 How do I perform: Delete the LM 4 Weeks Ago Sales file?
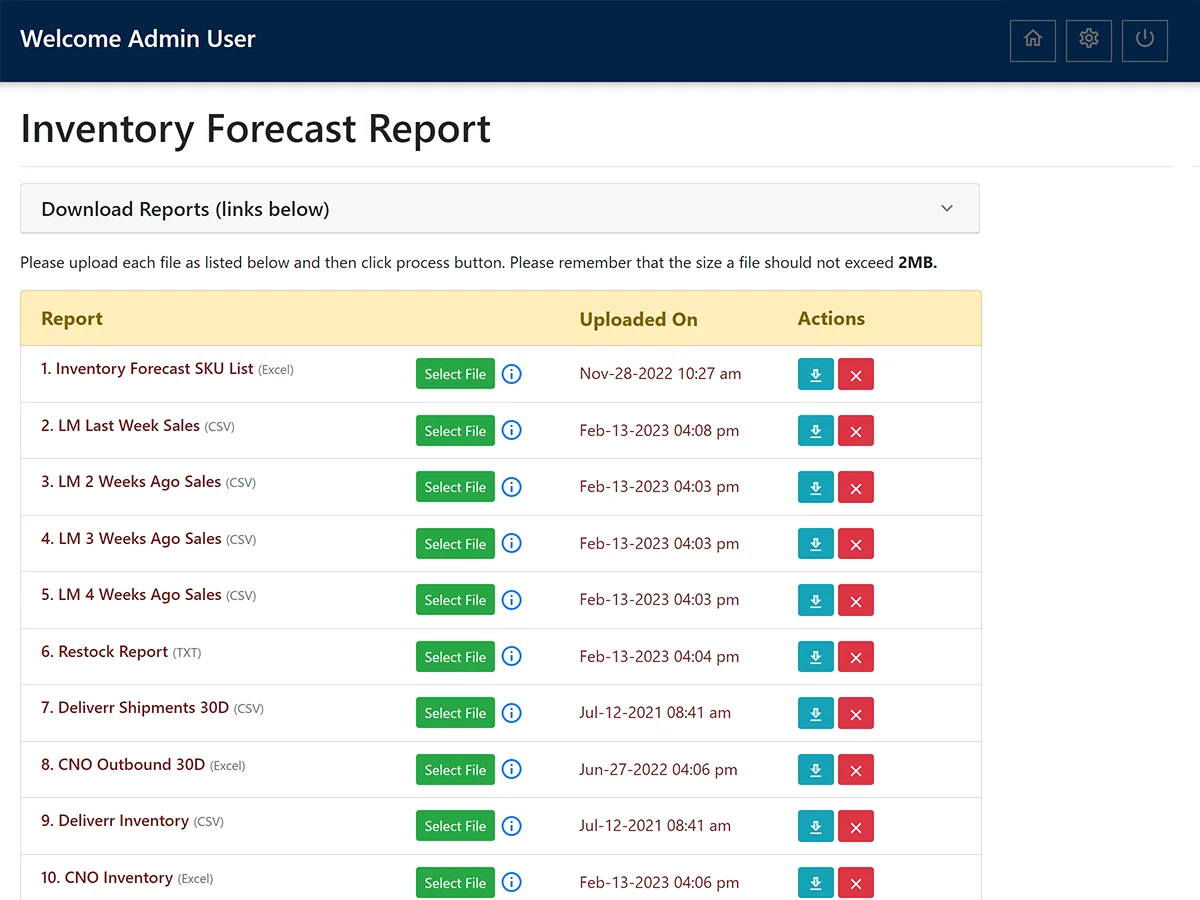coord(856,600)
